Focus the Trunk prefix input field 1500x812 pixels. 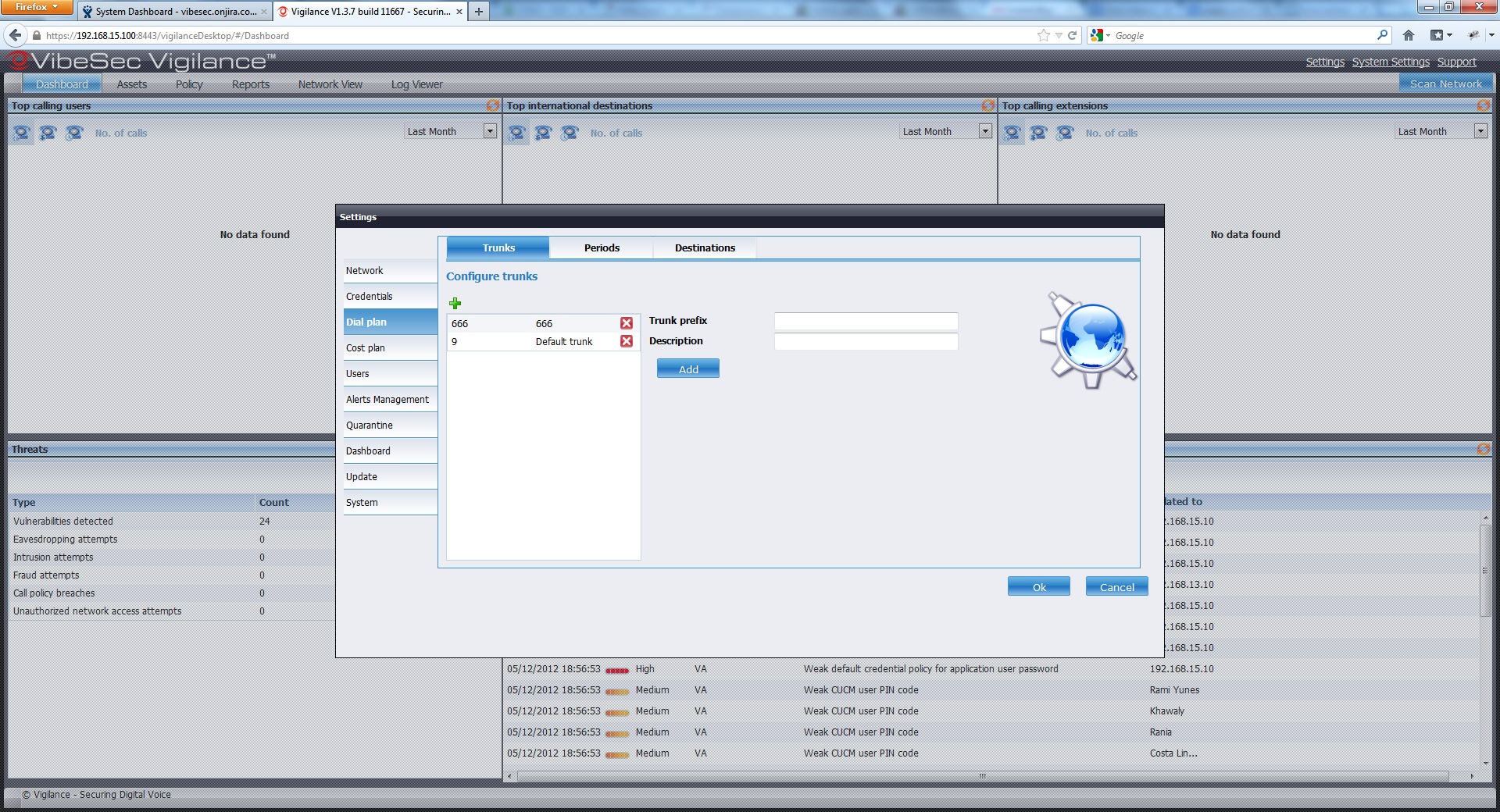pos(866,321)
